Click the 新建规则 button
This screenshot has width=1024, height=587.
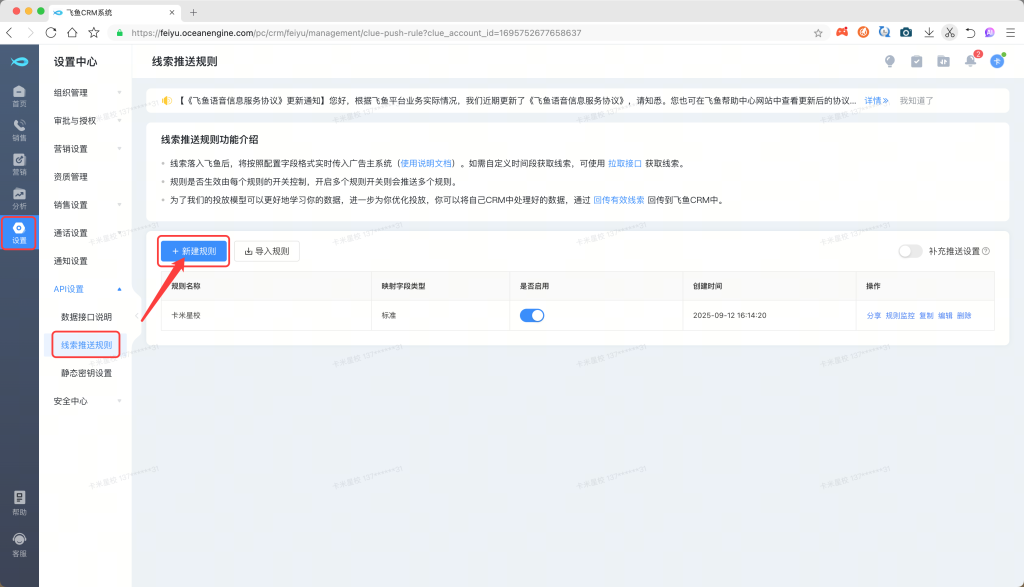click(x=194, y=251)
